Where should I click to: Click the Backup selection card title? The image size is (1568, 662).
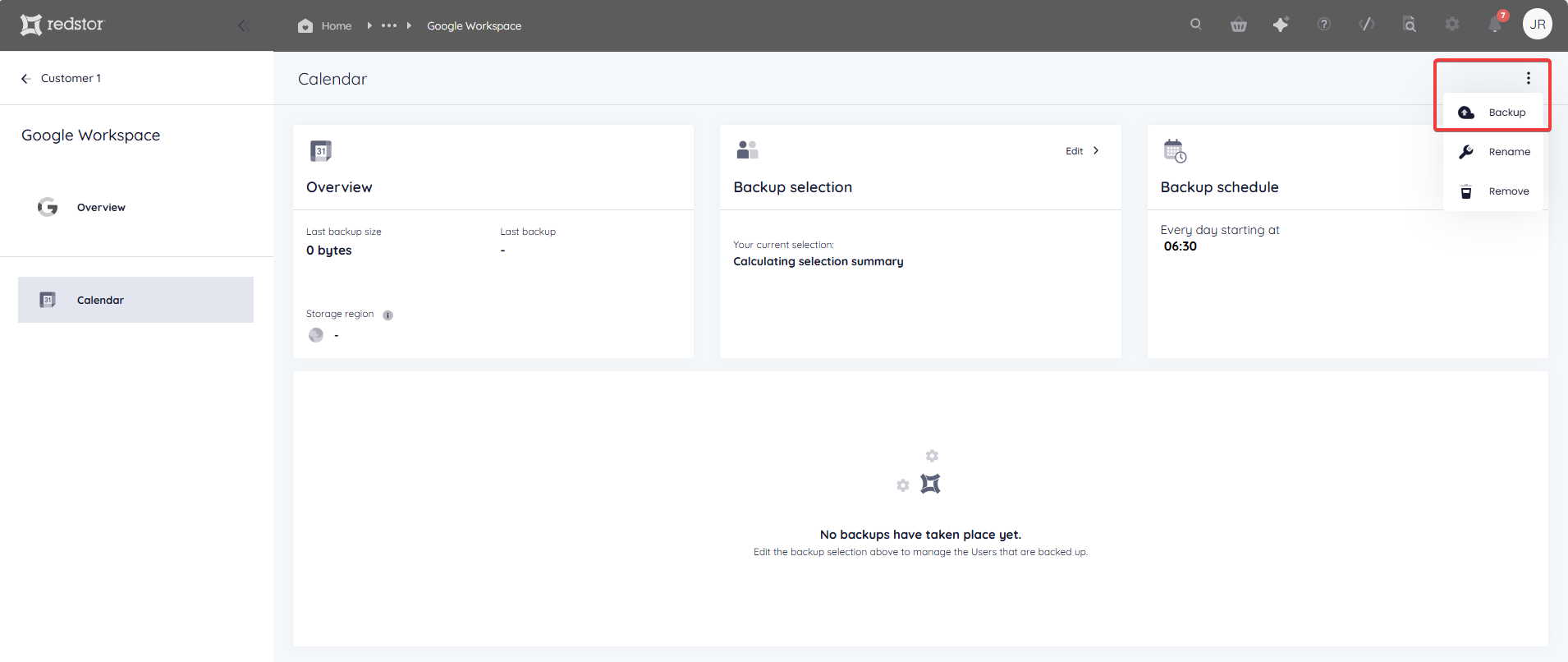click(792, 187)
